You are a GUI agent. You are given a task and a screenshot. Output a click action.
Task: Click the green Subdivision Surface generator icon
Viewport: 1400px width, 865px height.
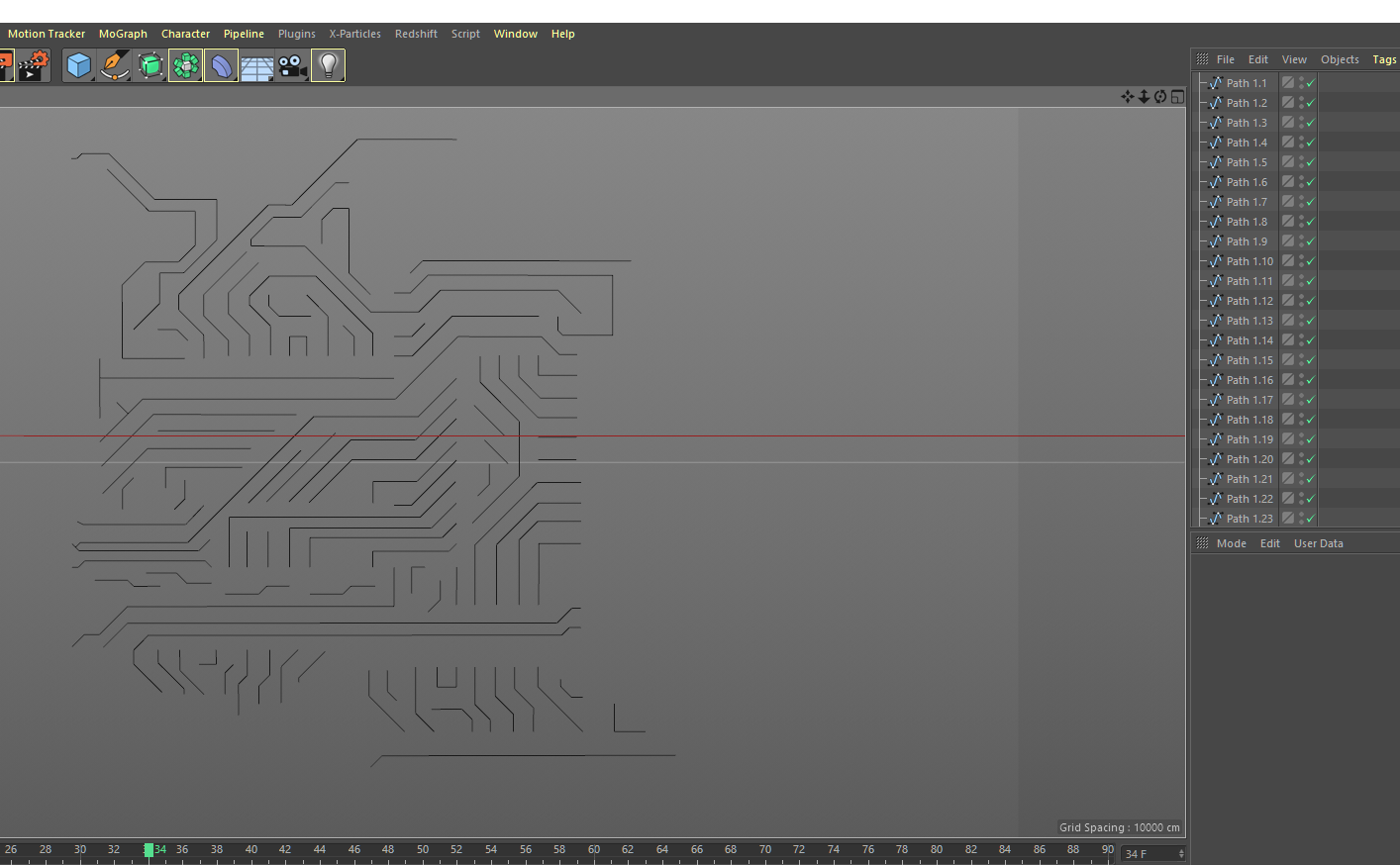(x=150, y=65)
